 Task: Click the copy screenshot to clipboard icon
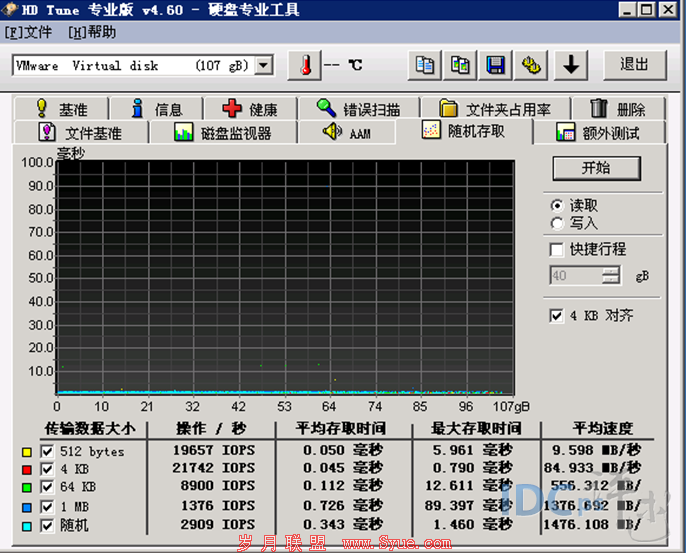pos(460,65)
